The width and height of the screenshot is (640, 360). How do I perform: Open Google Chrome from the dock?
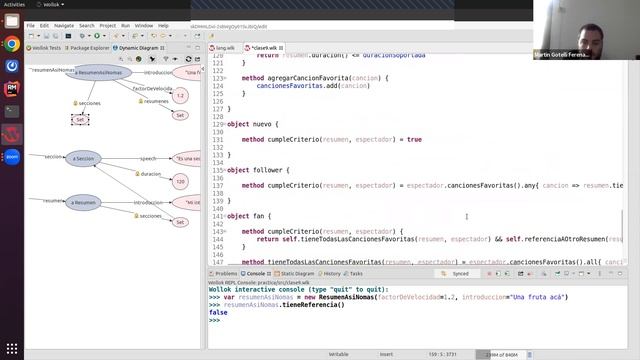point(12,44)
